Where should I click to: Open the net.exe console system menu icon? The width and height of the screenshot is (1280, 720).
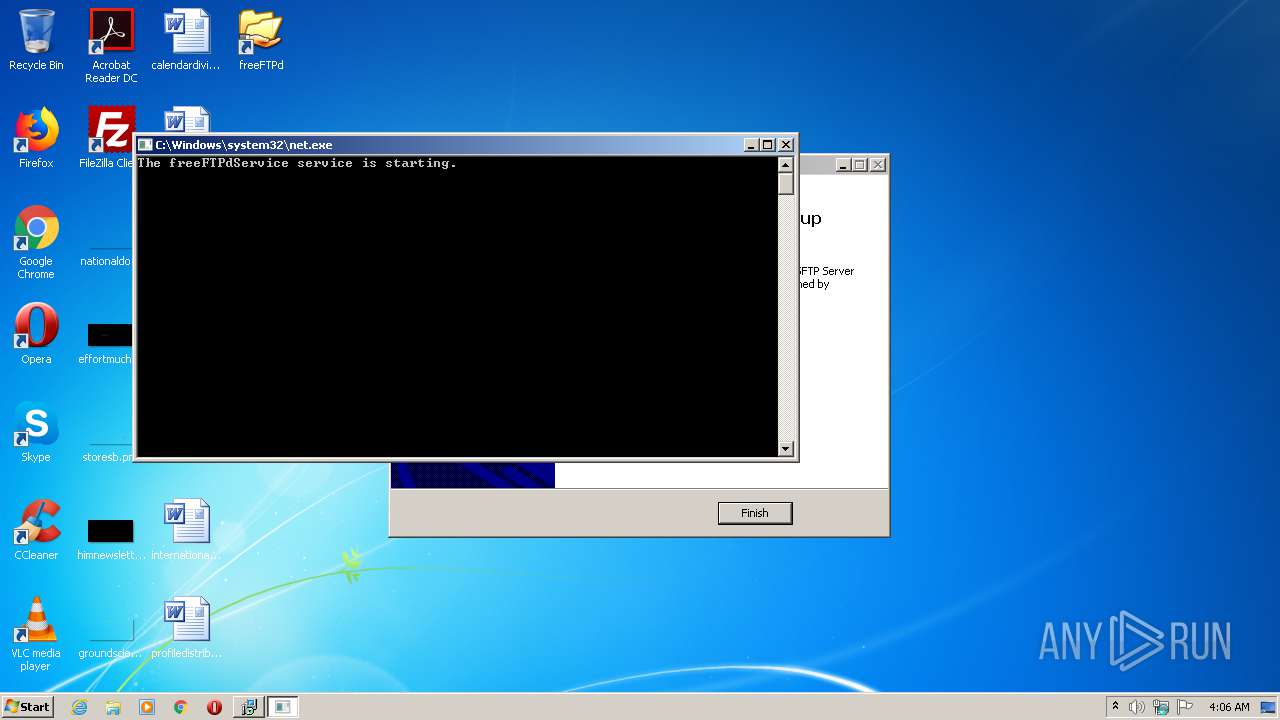pyautogui.click(x=145, y=145)
